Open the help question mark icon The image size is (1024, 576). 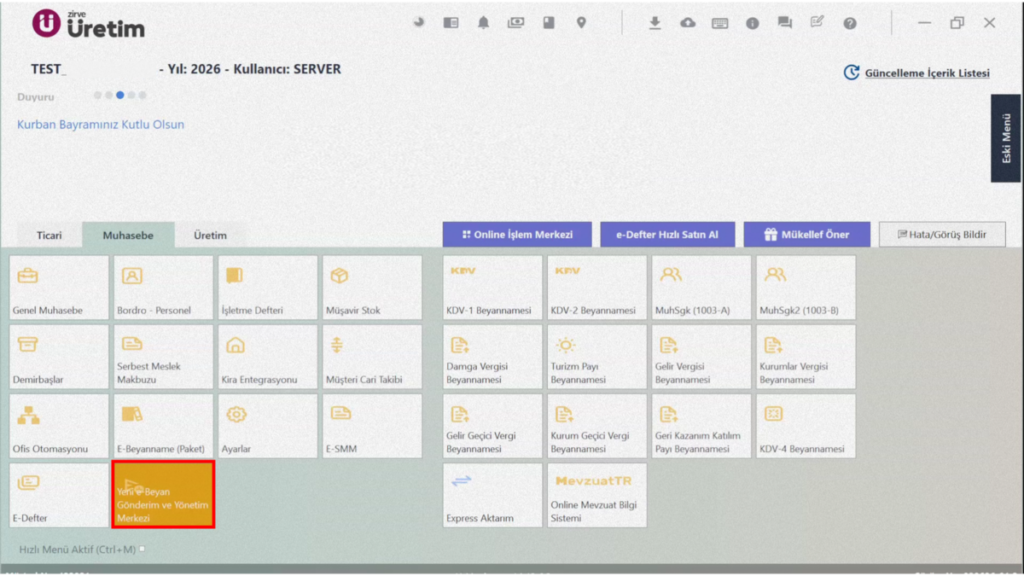(x=850, y=24)
